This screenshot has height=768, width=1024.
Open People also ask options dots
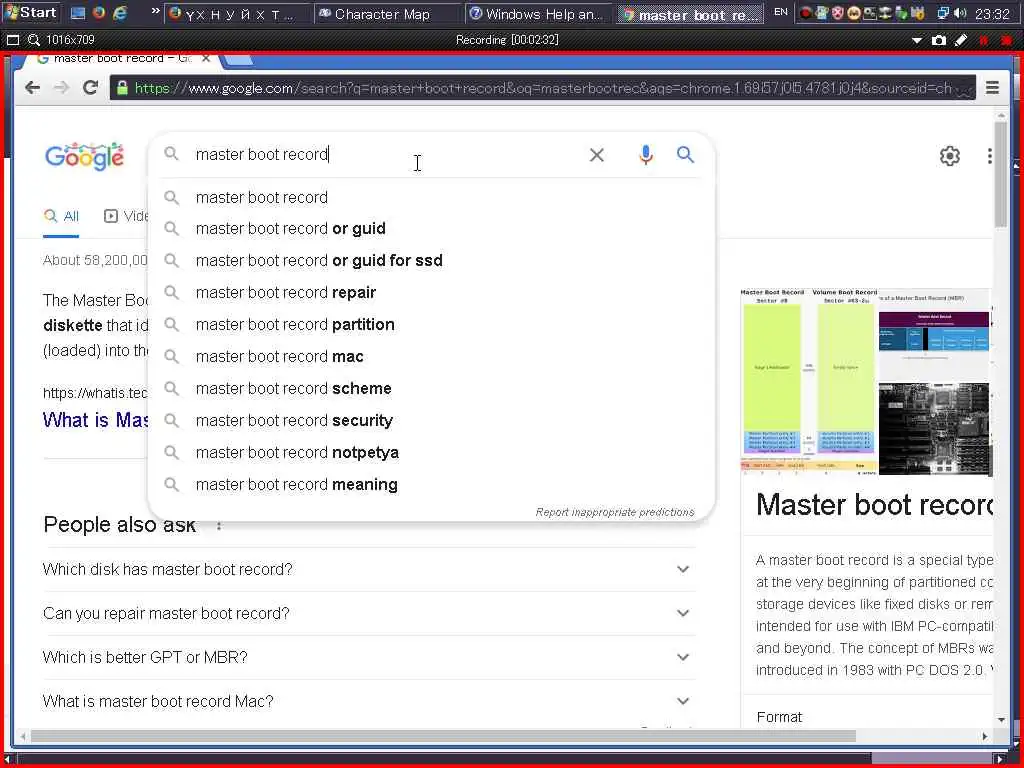[219, 526]
